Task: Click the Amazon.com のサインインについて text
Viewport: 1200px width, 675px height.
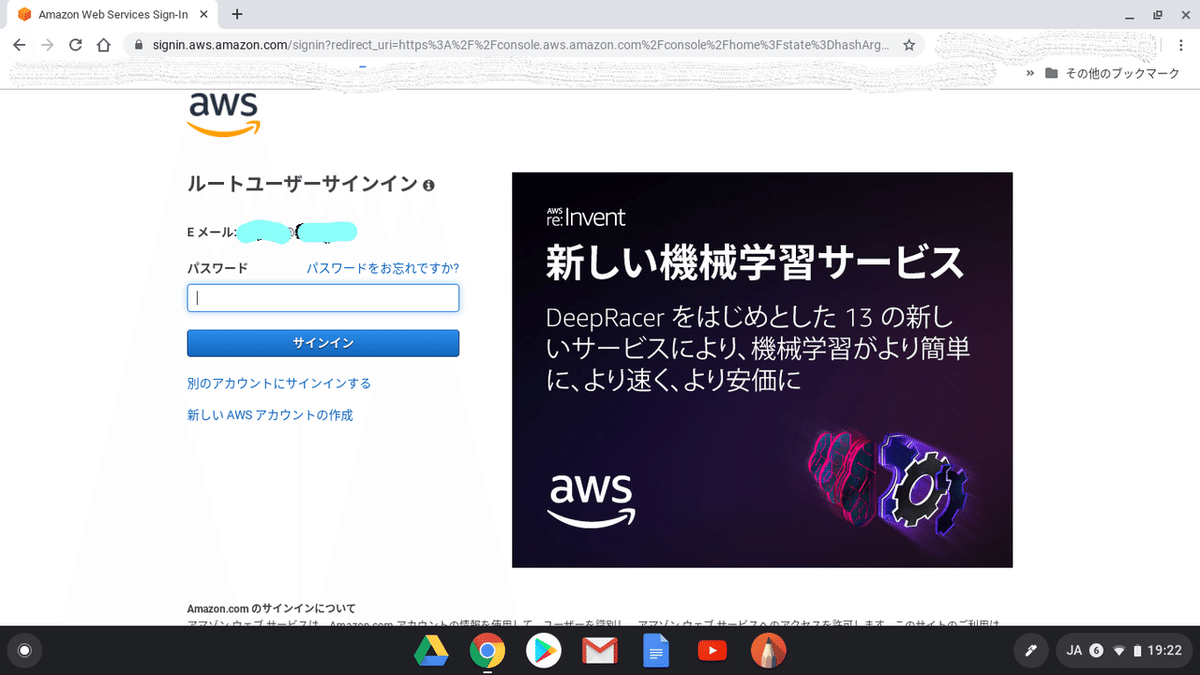Action: pos(271,608)
